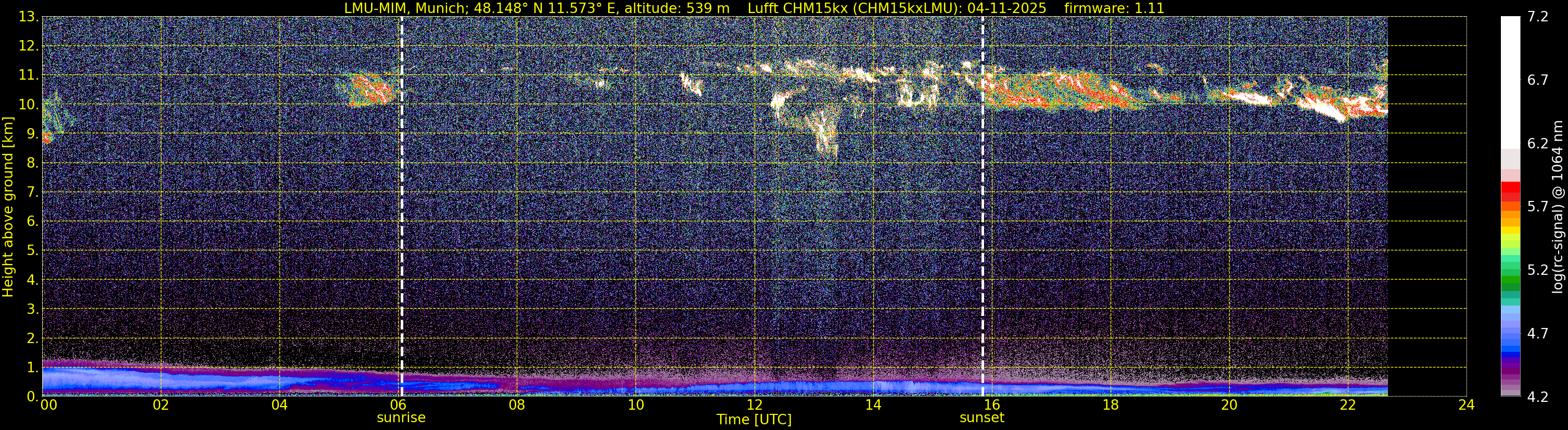The width and height of the screenshot is (1568, 430).
Task: Click the height axis tick '11.'
Action: tap(29, 75)
